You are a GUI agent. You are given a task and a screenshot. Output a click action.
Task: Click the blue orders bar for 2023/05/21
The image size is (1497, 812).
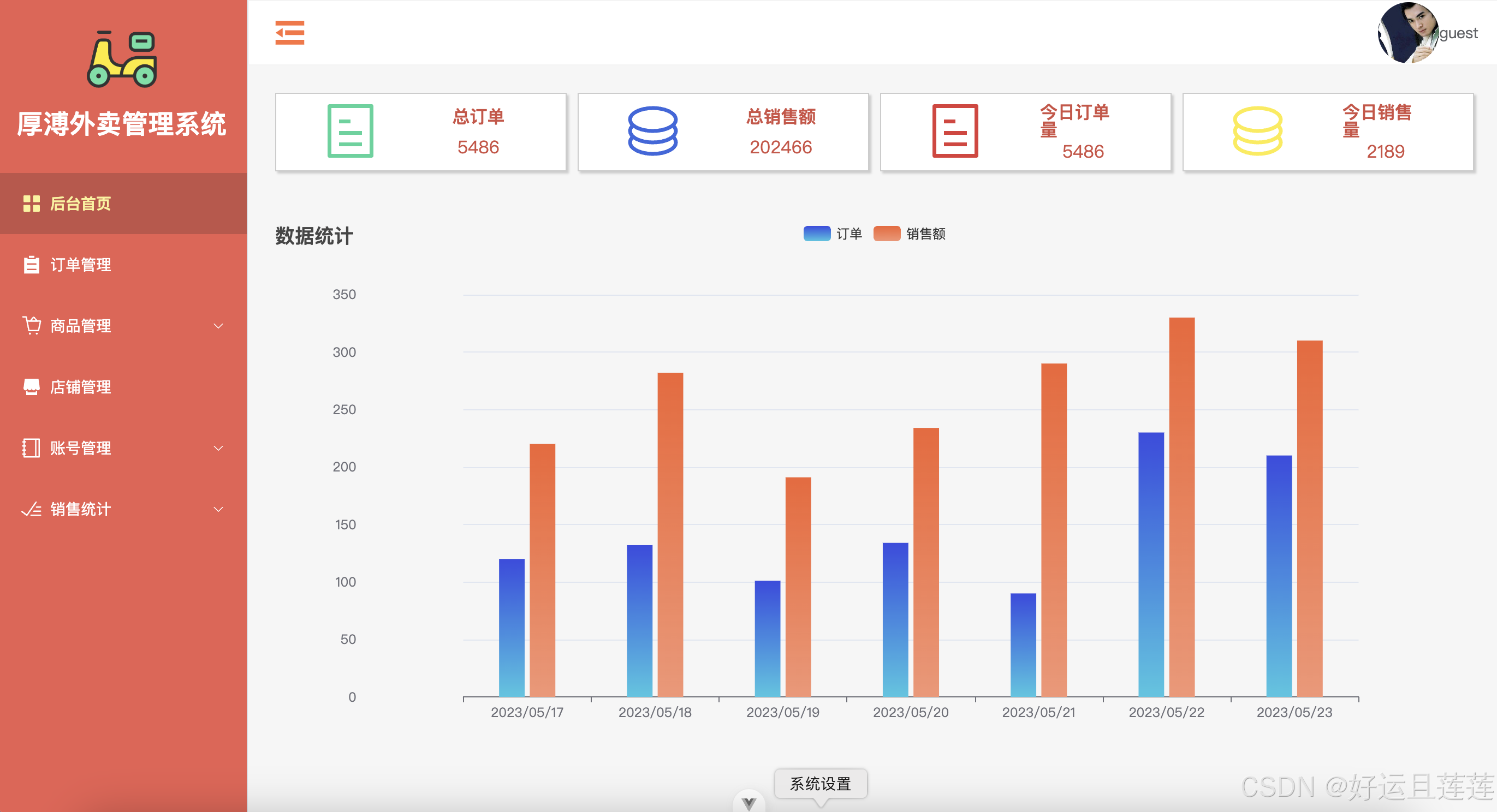1023,644
